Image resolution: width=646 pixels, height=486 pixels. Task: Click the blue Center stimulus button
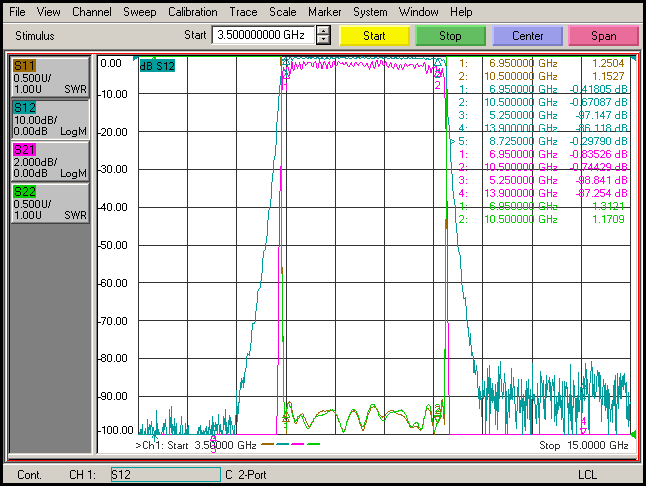point(527,36)
